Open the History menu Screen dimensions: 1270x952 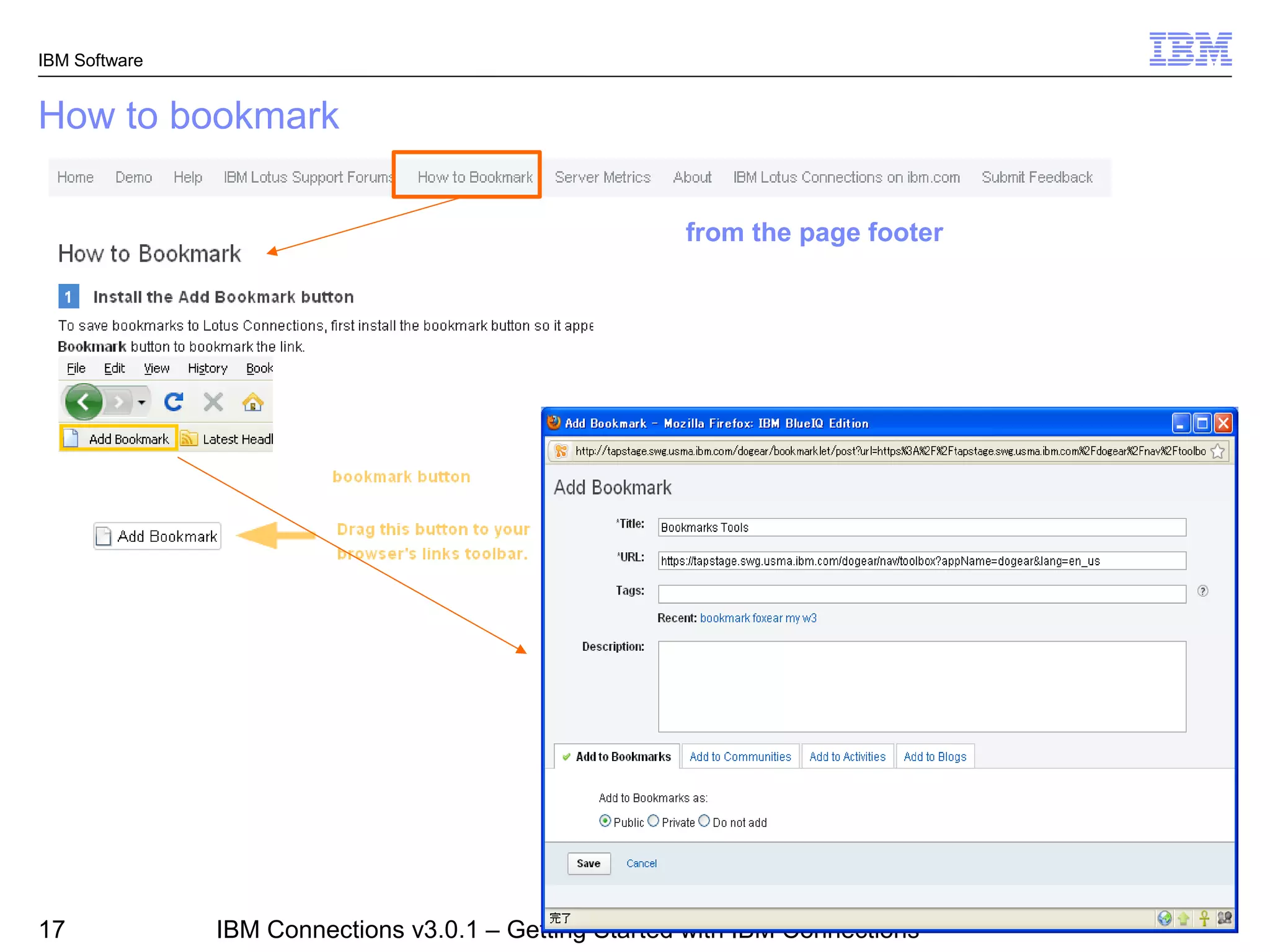(x=208, y=368)
